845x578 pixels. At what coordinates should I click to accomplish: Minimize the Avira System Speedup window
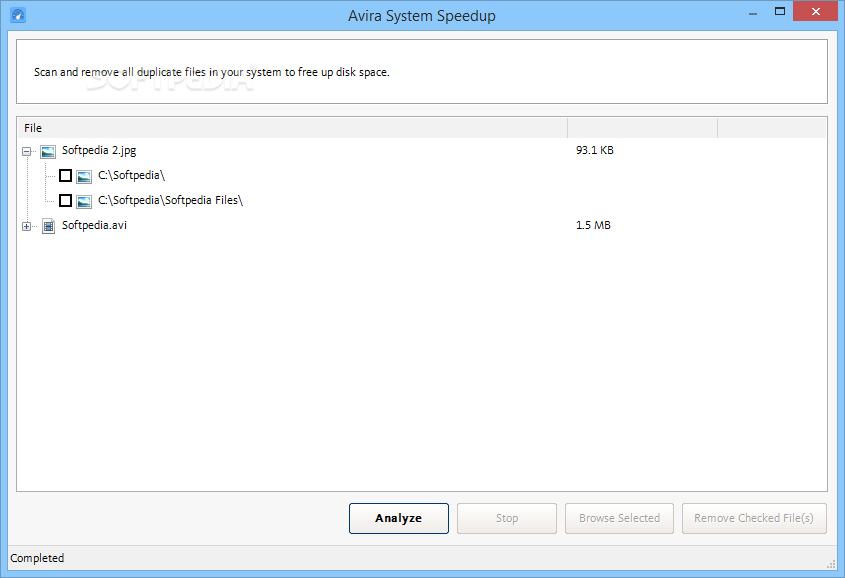coord(753,13)
